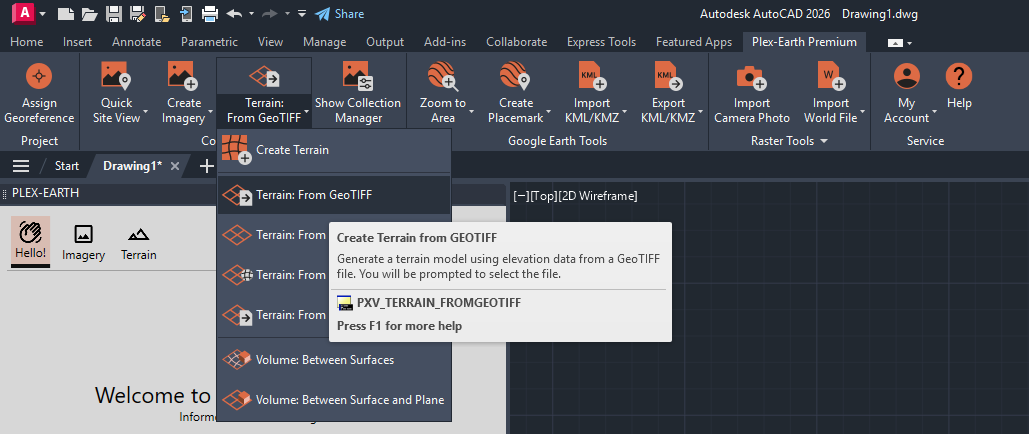Select the Hello! panel icon
1029x434 pixels.
click(30, 241)
